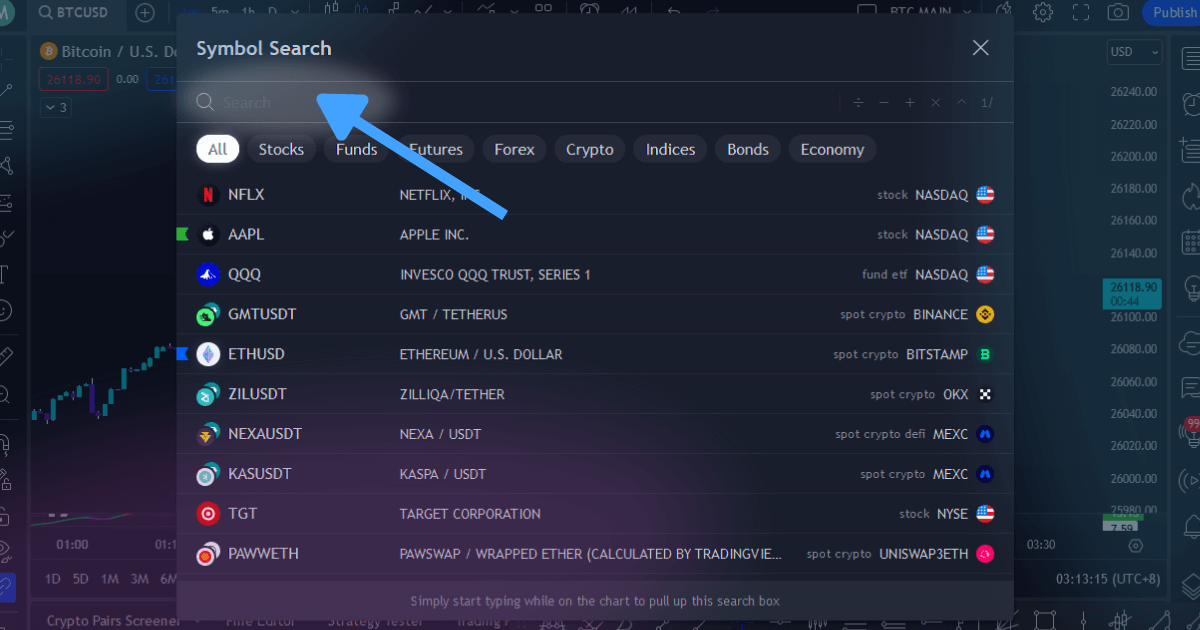Select the 1M date range
Screen dimensions: 1200x630
point(110,579)
